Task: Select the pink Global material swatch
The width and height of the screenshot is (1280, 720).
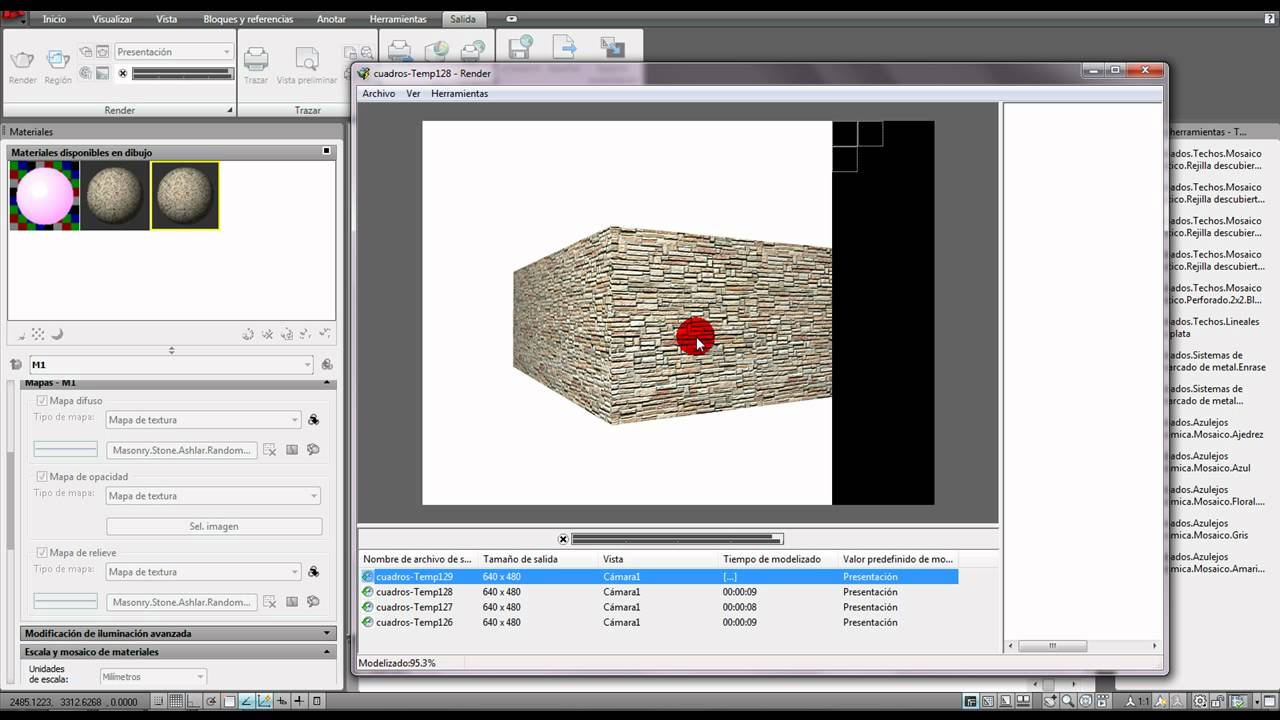Action: (45, 196)
